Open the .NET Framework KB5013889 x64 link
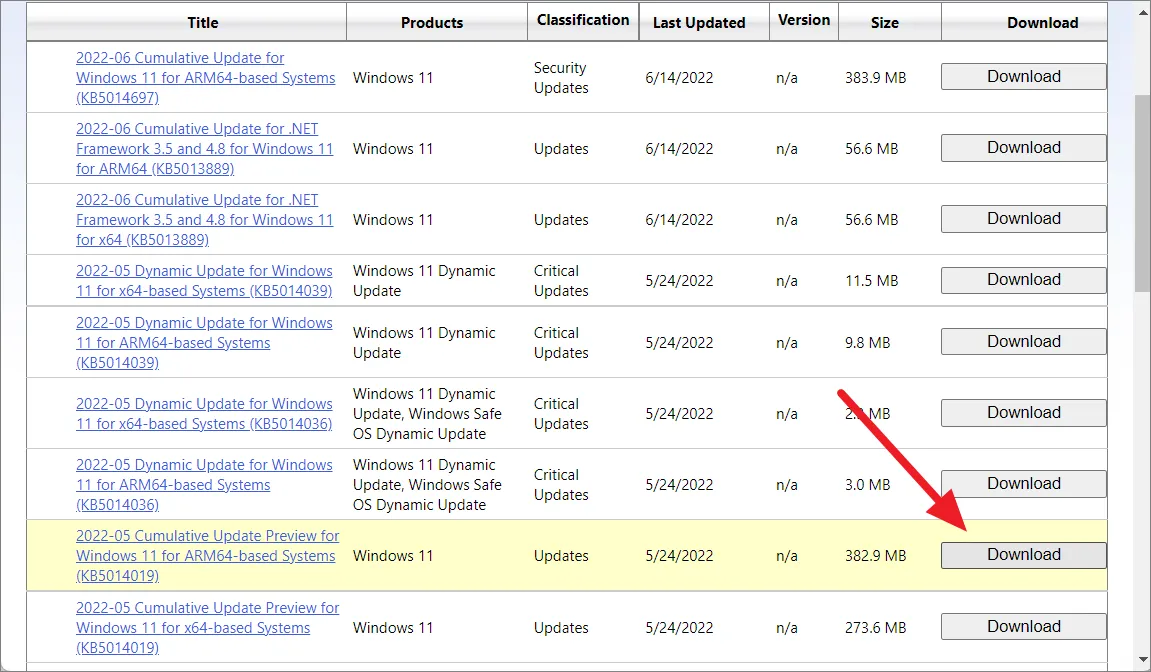Image resolution: width=1151 pixels, height=672 pixels. [204, 220]
